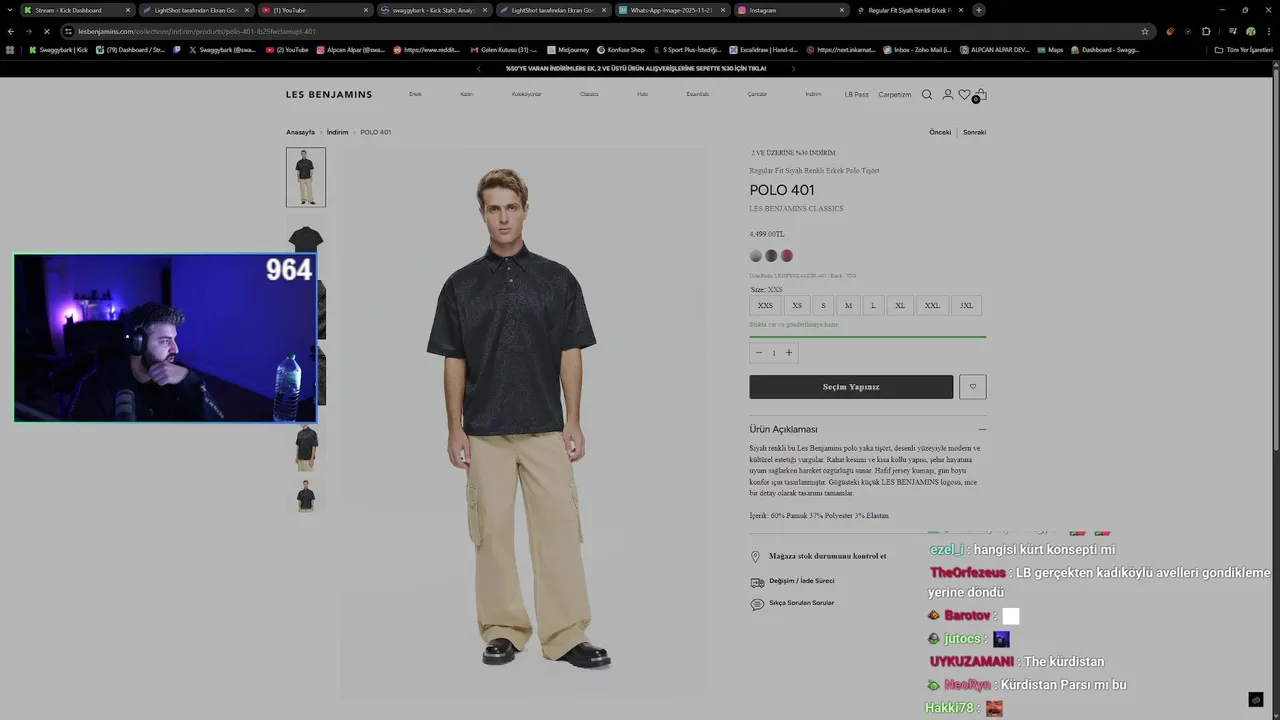
Task: Open Chrome apps grid in bookmarks bar
Action: (x=10, y=49)
